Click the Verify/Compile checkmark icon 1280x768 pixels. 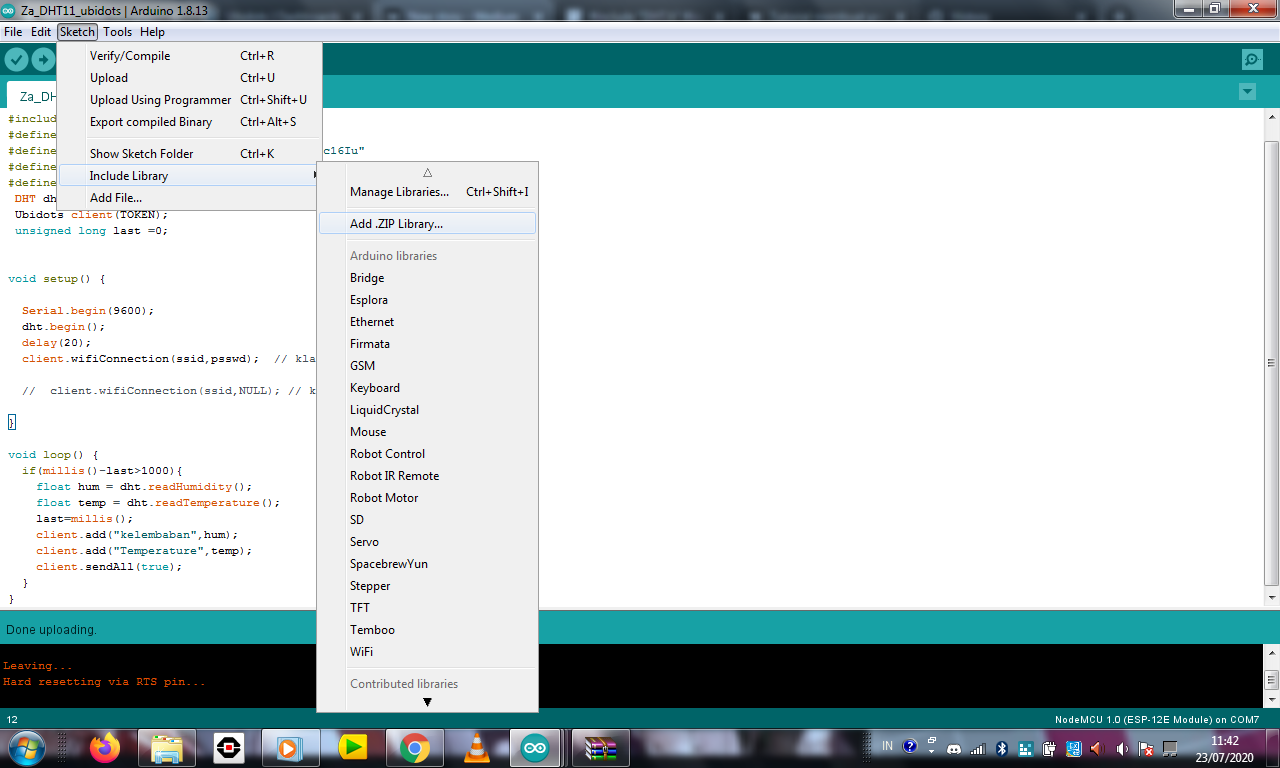[x=16, y=59]
